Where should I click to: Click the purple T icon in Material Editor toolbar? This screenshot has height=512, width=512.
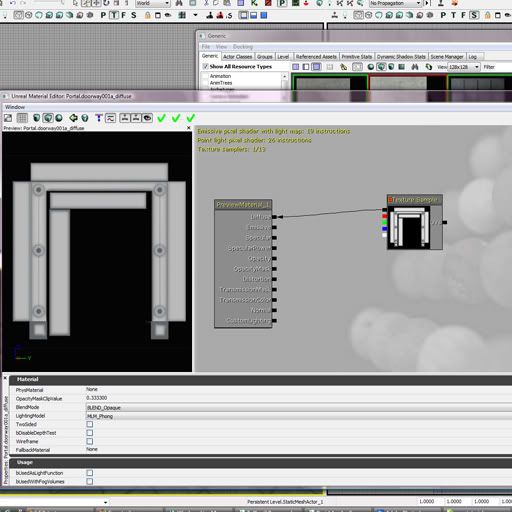tap(98, 118)
